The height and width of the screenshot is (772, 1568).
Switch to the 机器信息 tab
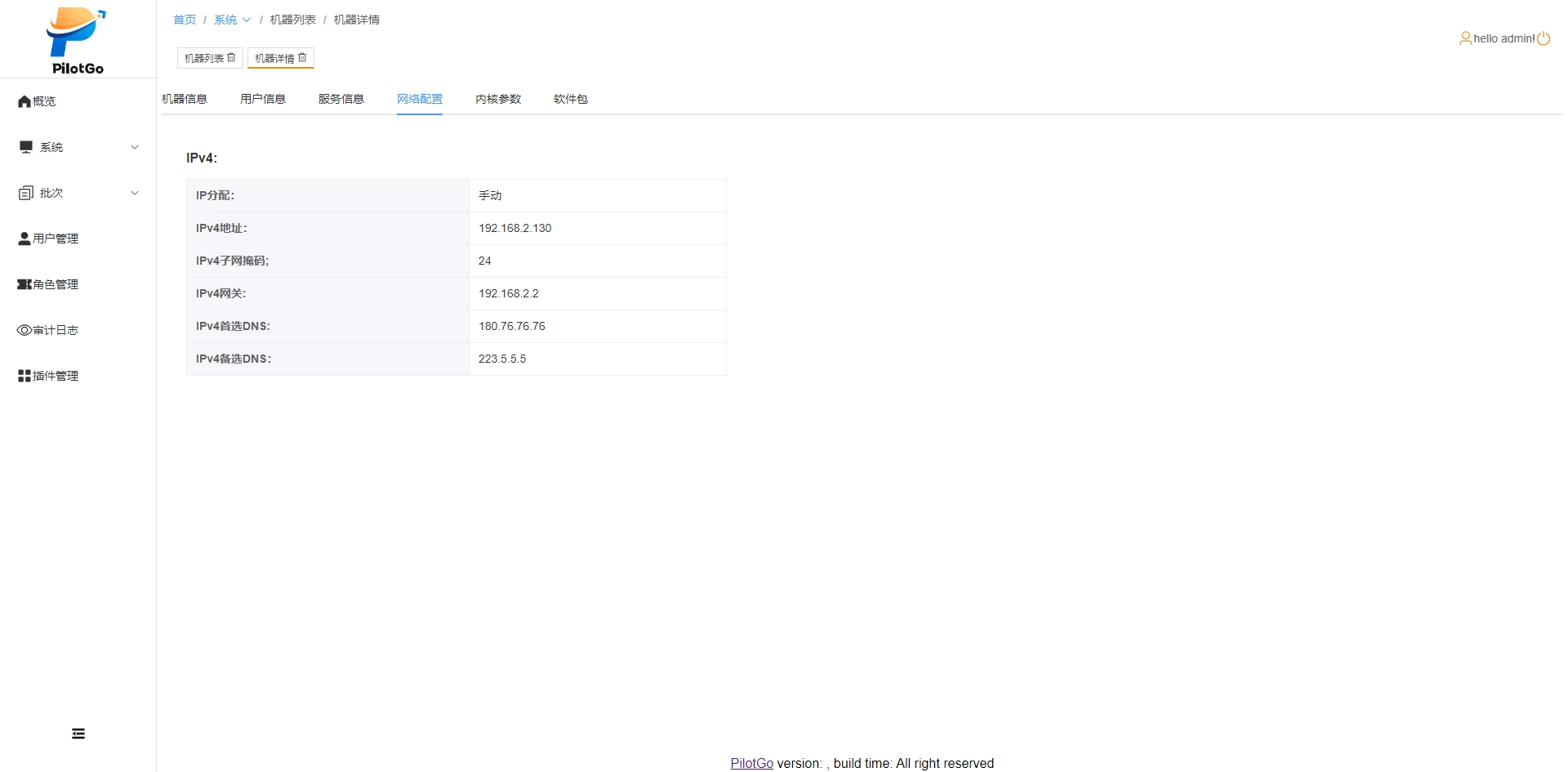185,99
